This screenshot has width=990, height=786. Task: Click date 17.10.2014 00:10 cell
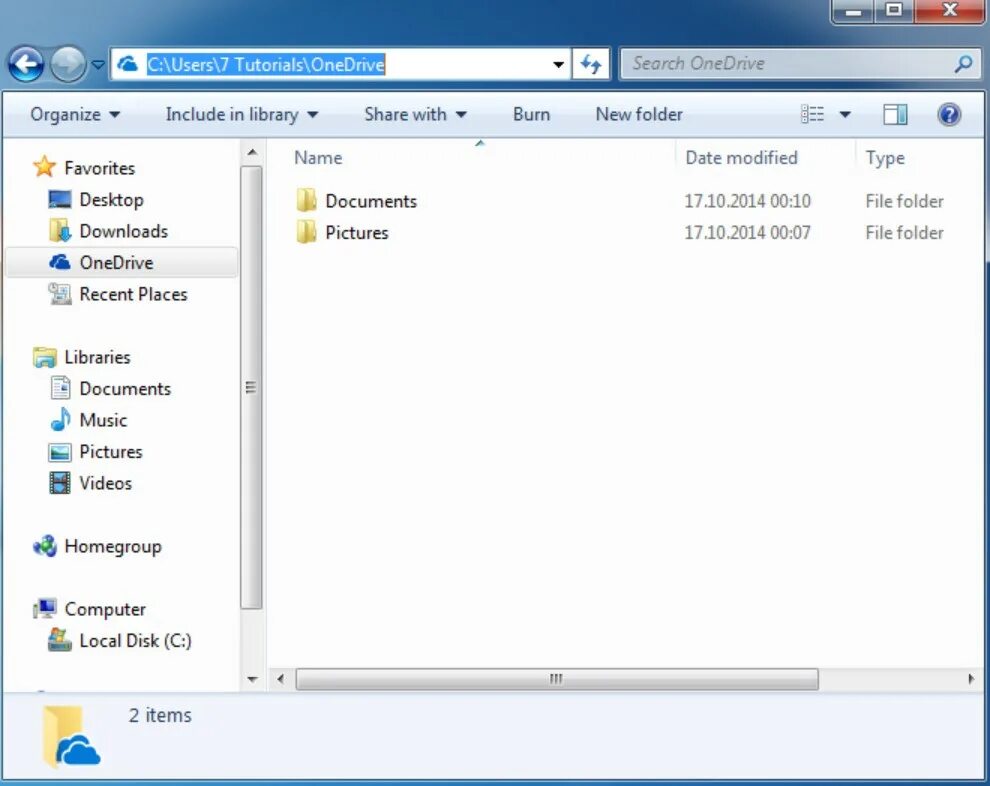[x=748, y=201]
